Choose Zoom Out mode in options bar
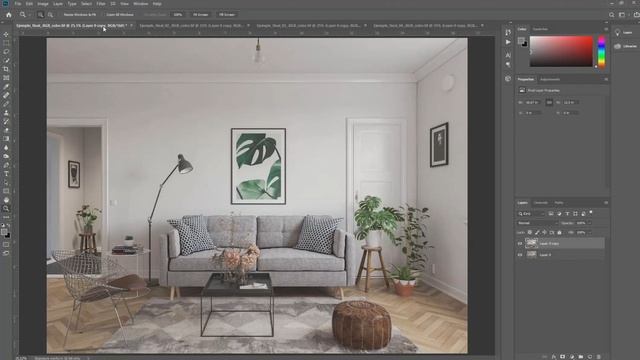The width and height of the screenshot is (640, 360). (50, 15)
